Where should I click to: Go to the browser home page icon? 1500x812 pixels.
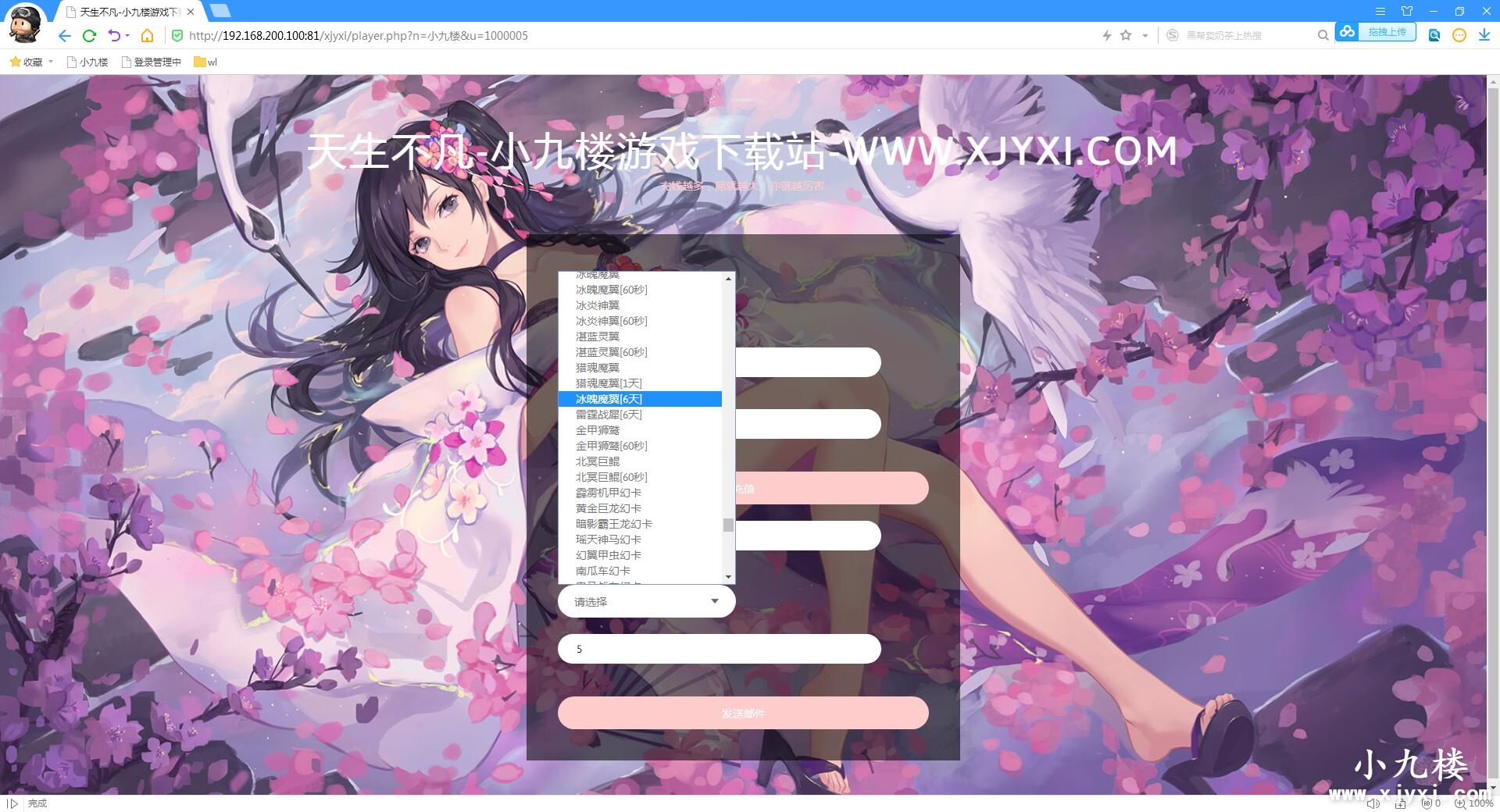click(x=147, y=36)
